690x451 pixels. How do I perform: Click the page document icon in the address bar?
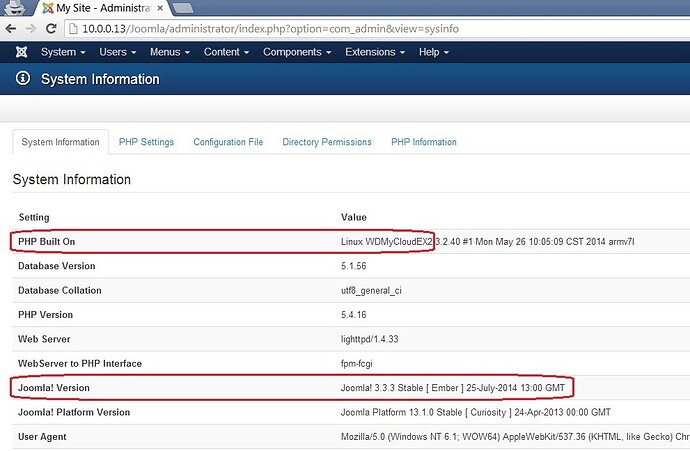tap(73, 29)
